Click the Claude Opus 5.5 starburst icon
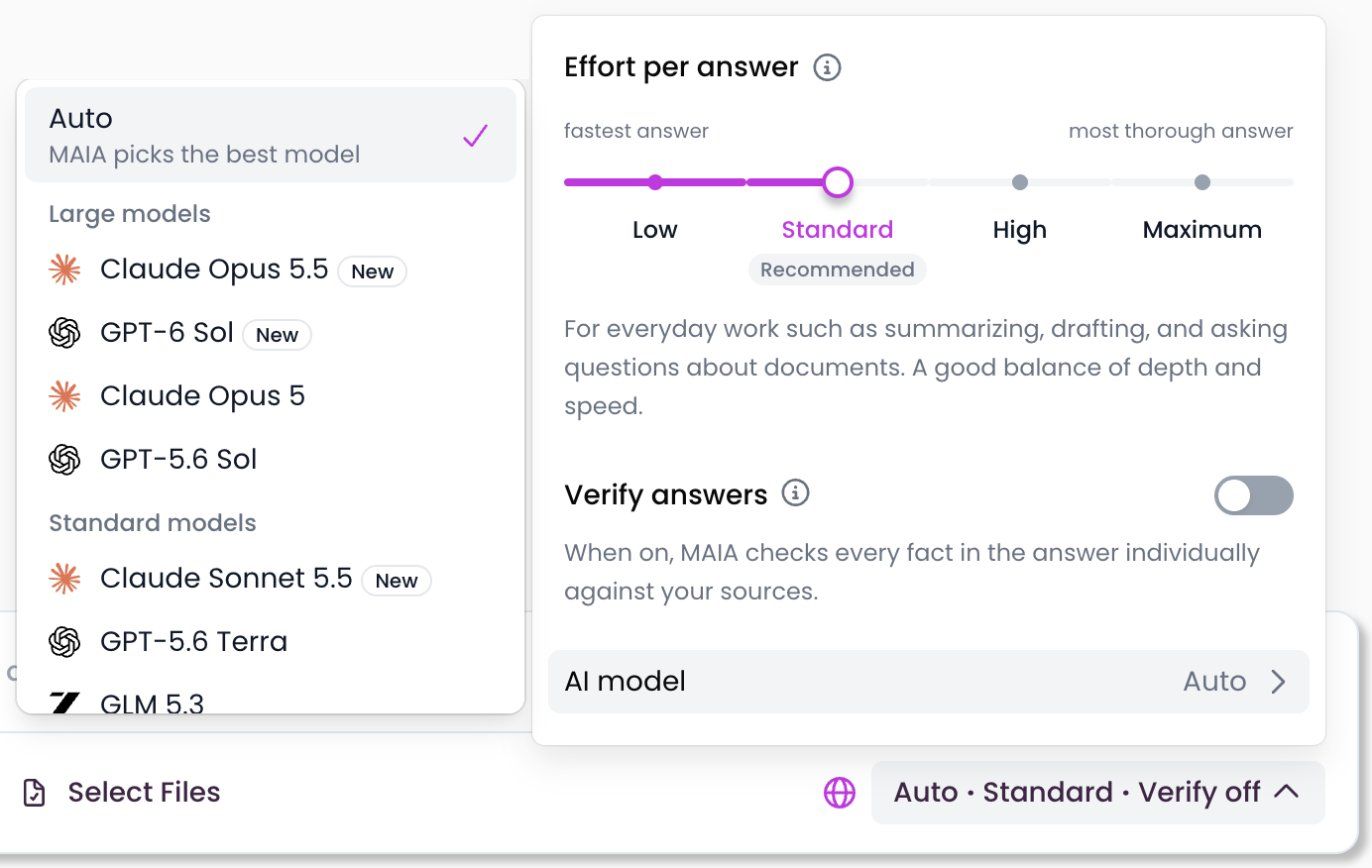Screen dimensions: 1372x868 coord(65,270)
